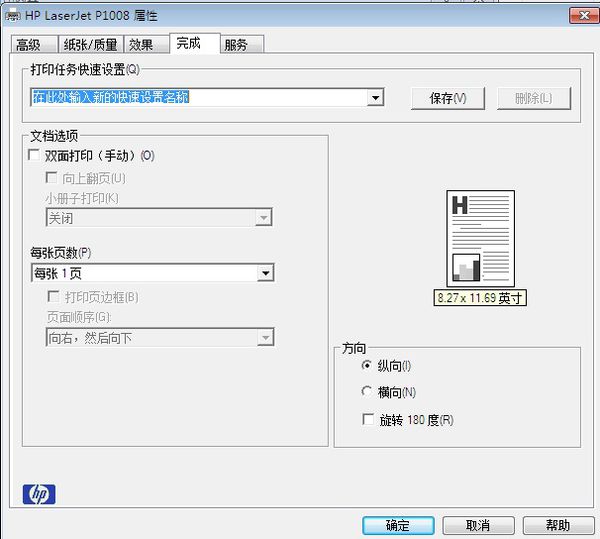
Task: Click the 取消 button
Action: (x=478, y=525)
